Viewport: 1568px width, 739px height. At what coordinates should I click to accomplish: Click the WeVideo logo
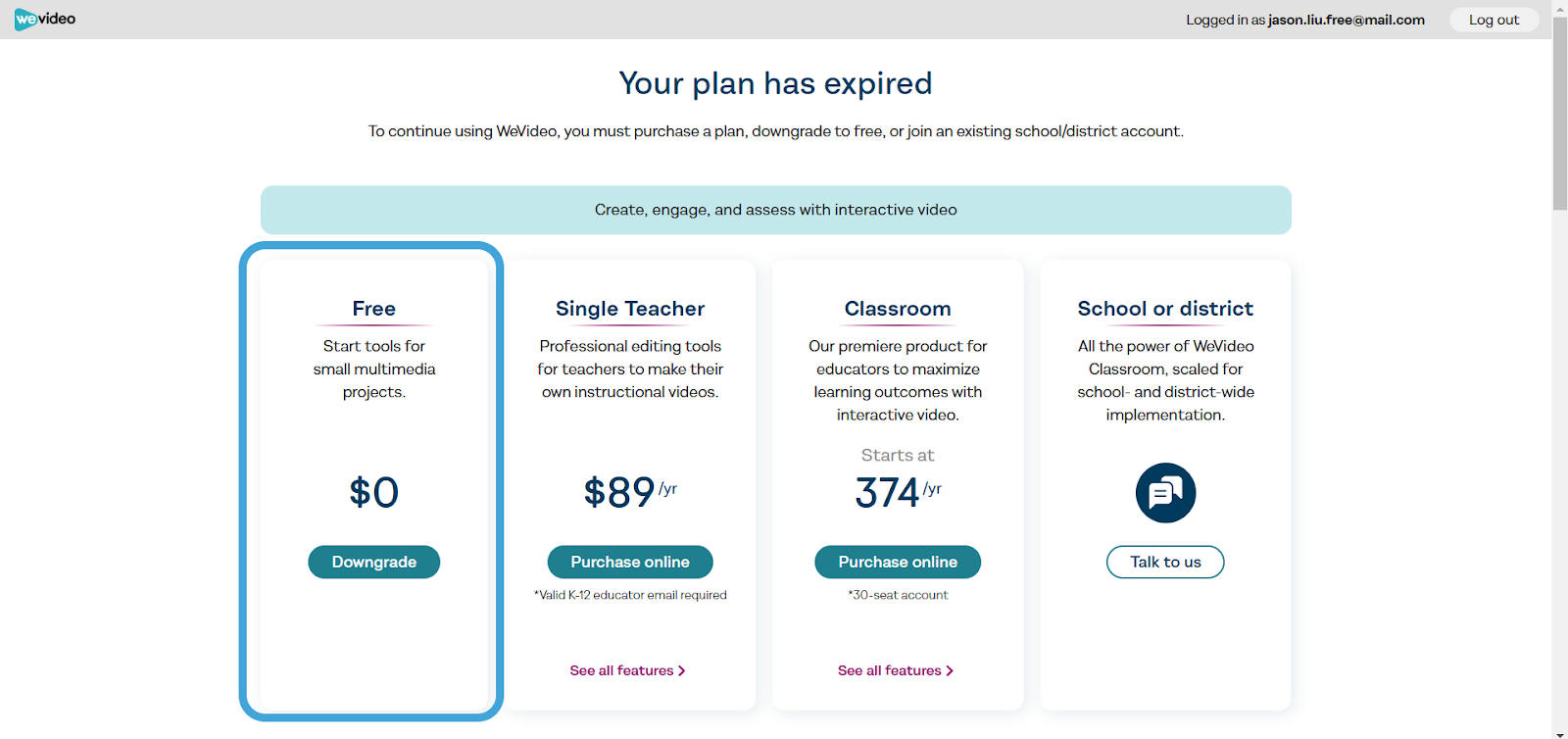coord(45,20)
